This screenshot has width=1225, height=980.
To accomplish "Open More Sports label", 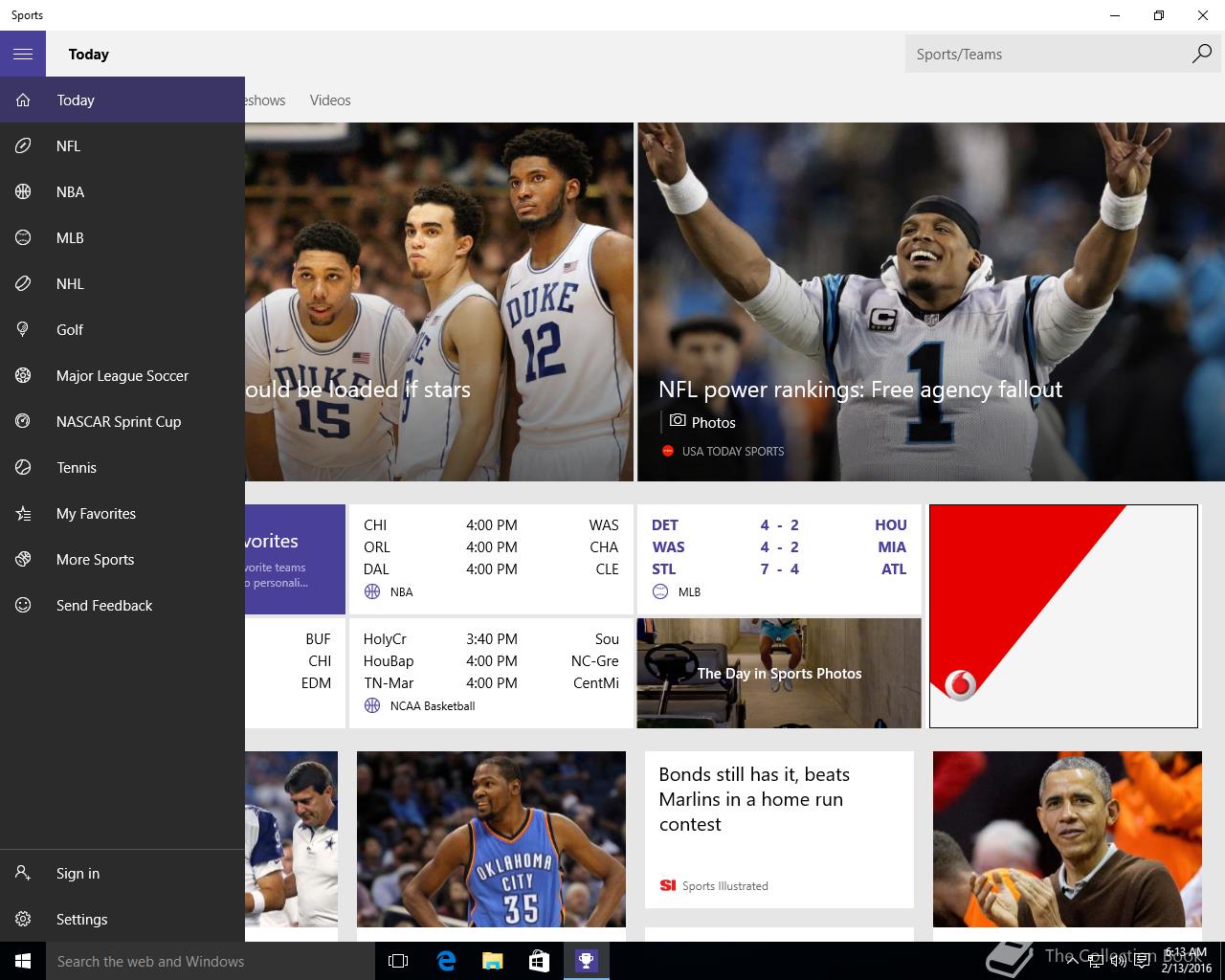I will (x=95, y=559).
